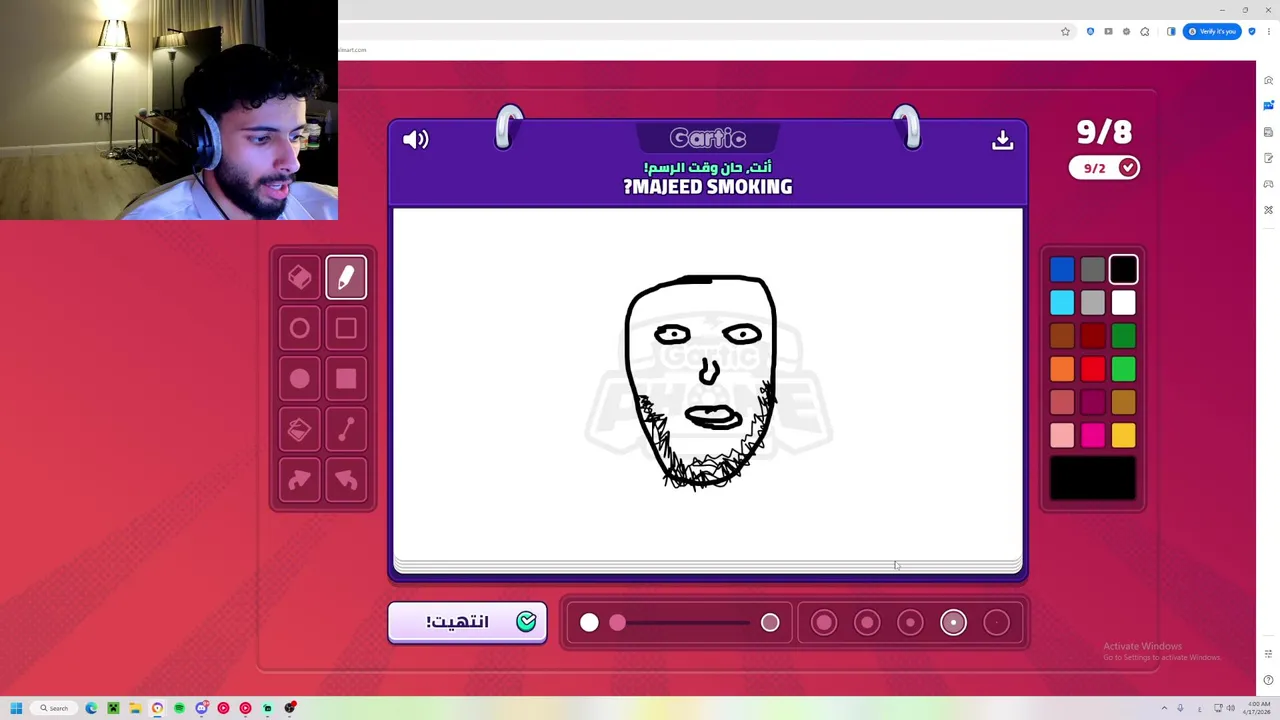
Task: Toggle the browser side panel icon
Action: pos(1171,32)
